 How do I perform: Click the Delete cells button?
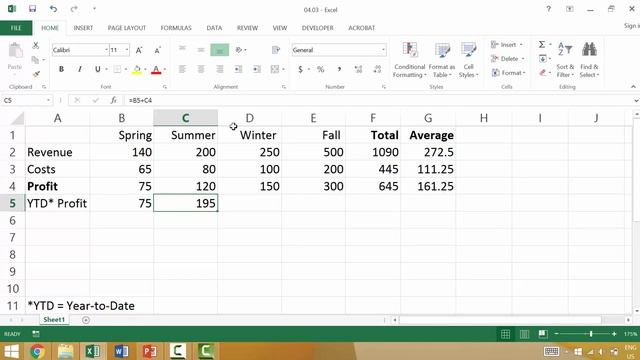tap(508, 59)
